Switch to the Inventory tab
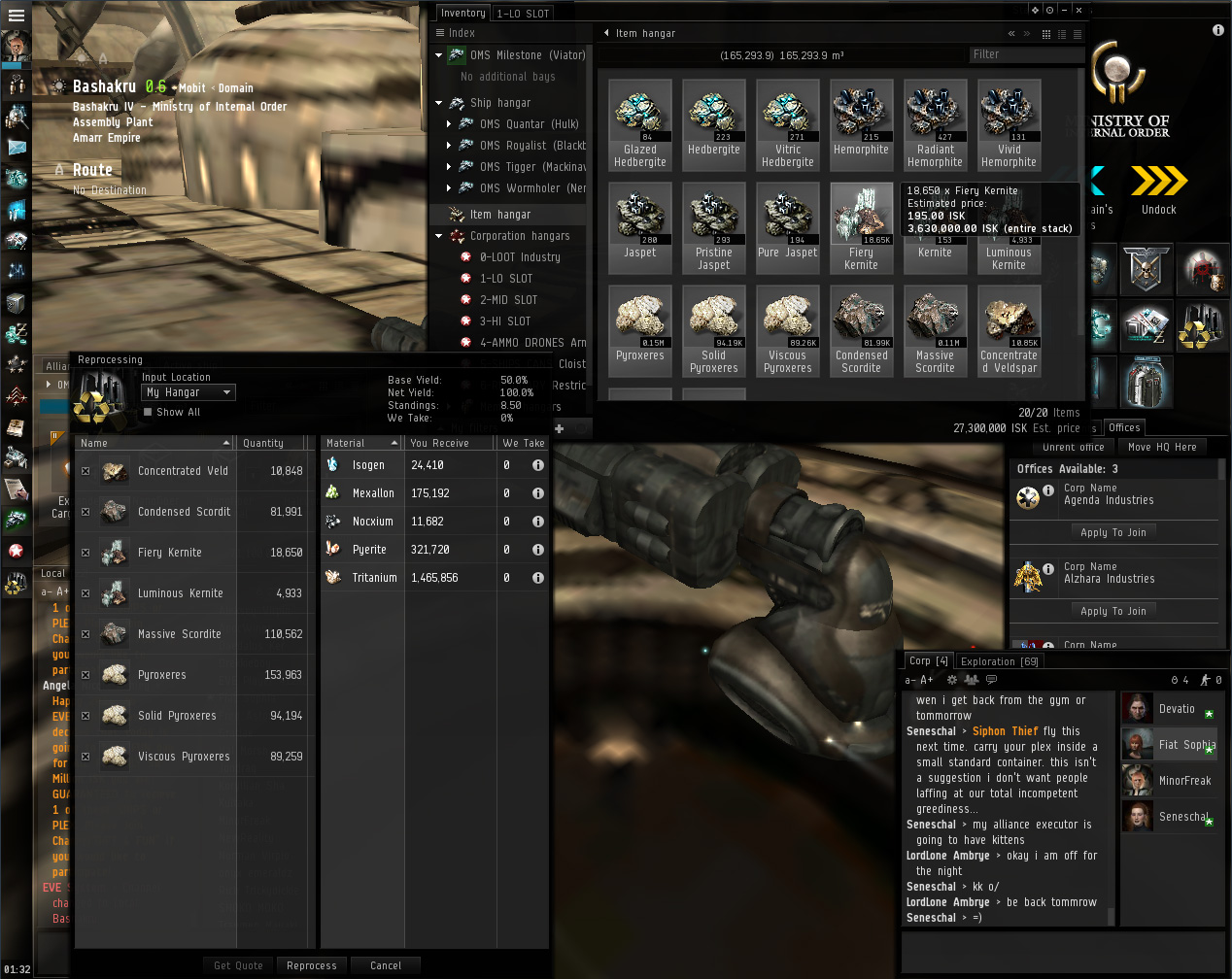 pyautogui.click(x=462, y=13)
